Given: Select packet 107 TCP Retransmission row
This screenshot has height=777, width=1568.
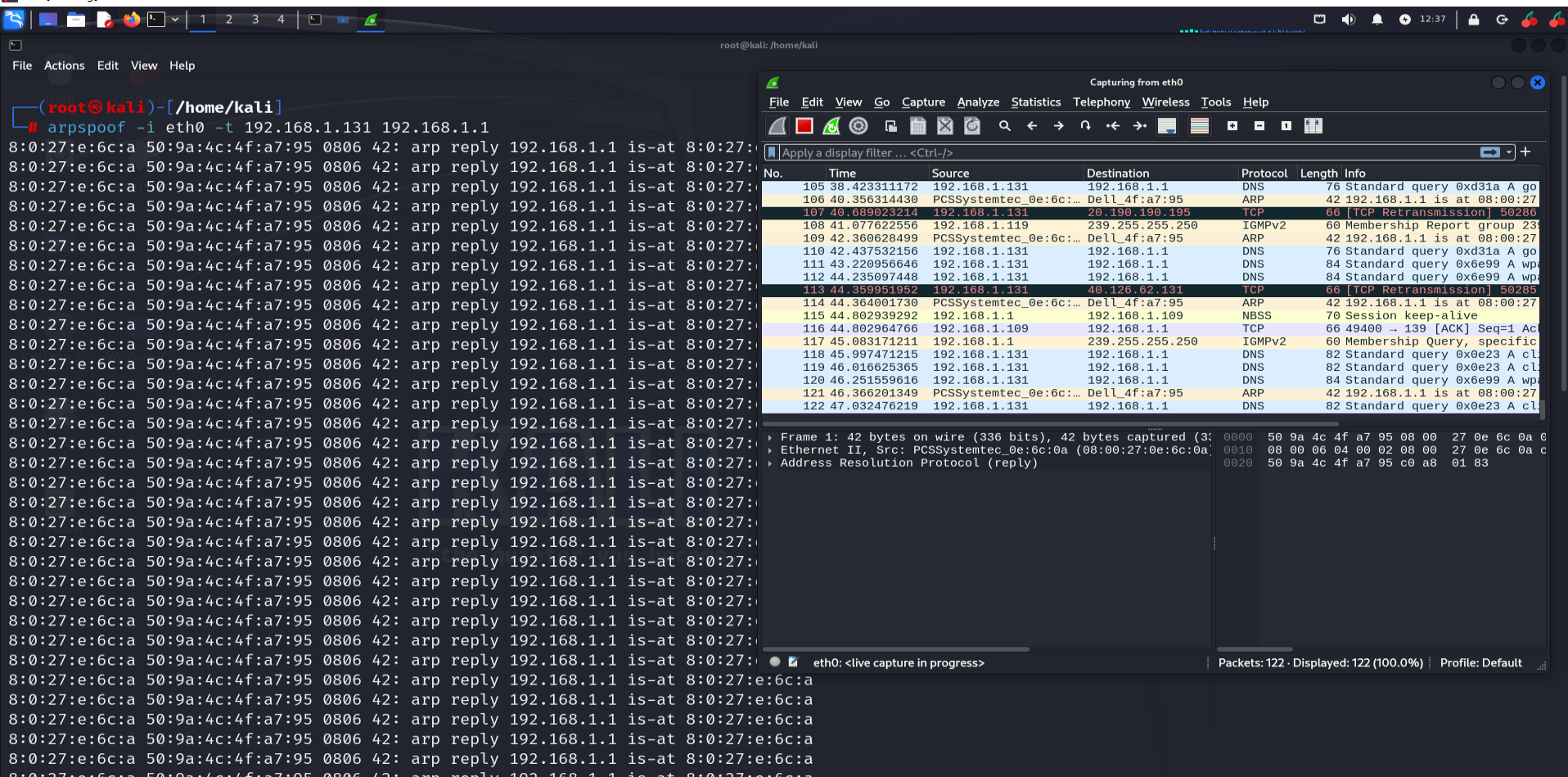Looking at the screenshot, I should click(x=1150, y=213).
